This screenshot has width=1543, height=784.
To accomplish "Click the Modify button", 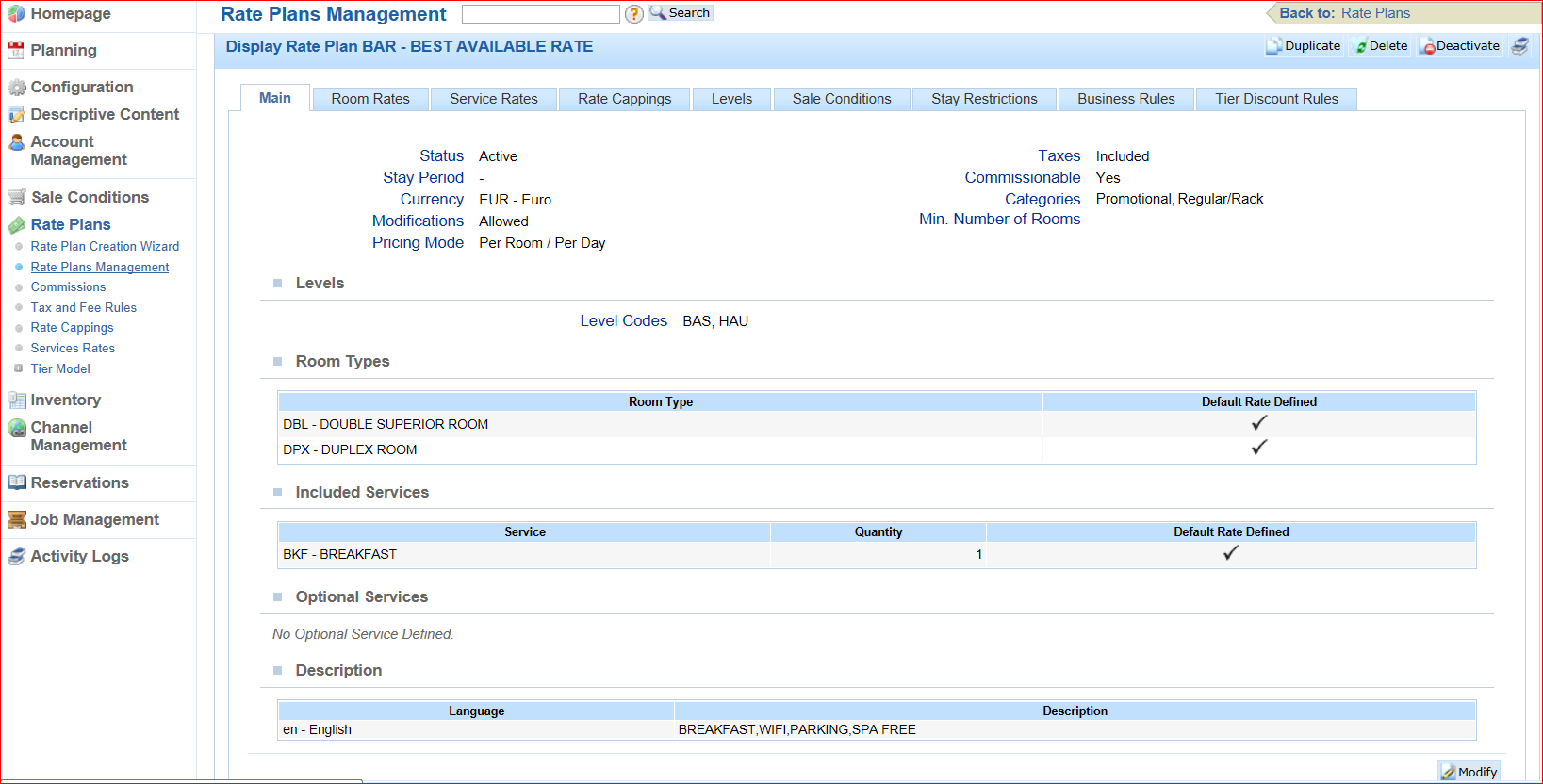I will coord(1469,772).
